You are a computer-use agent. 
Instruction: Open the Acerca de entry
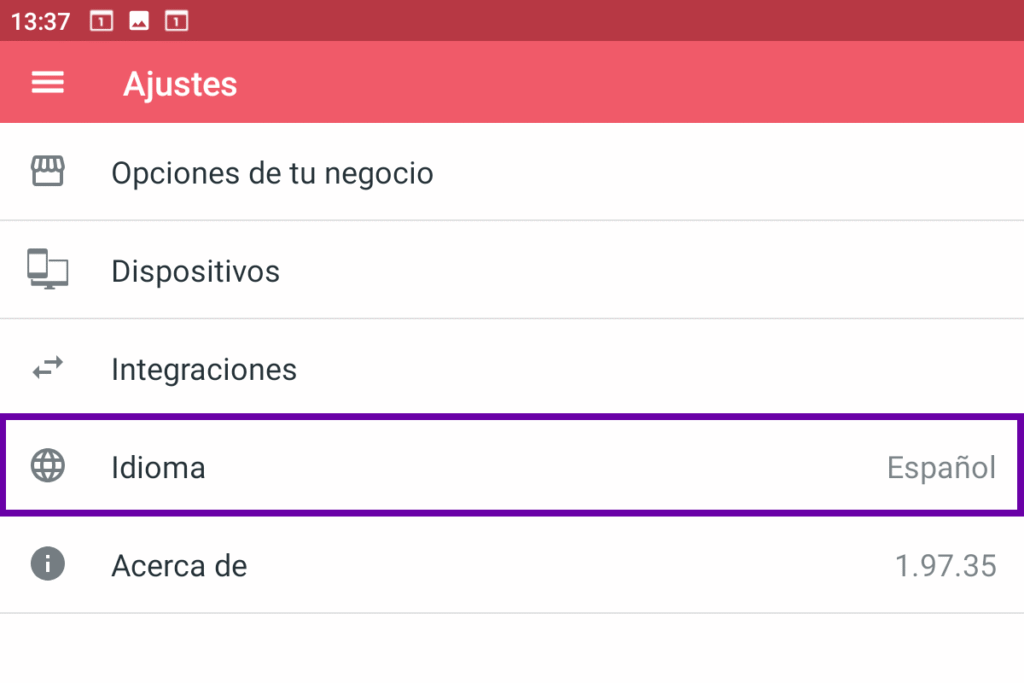[x=179, y=566]
